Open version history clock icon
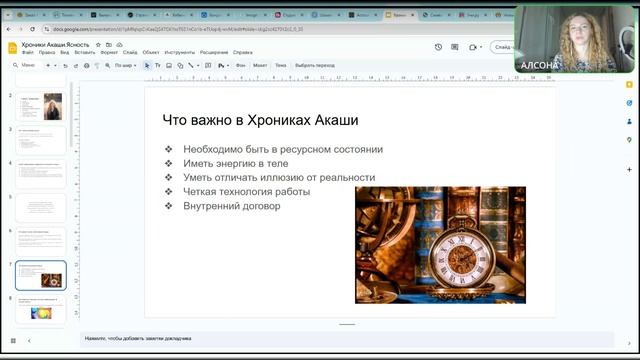The image size is (640, 360). click(x=438, y=47)
